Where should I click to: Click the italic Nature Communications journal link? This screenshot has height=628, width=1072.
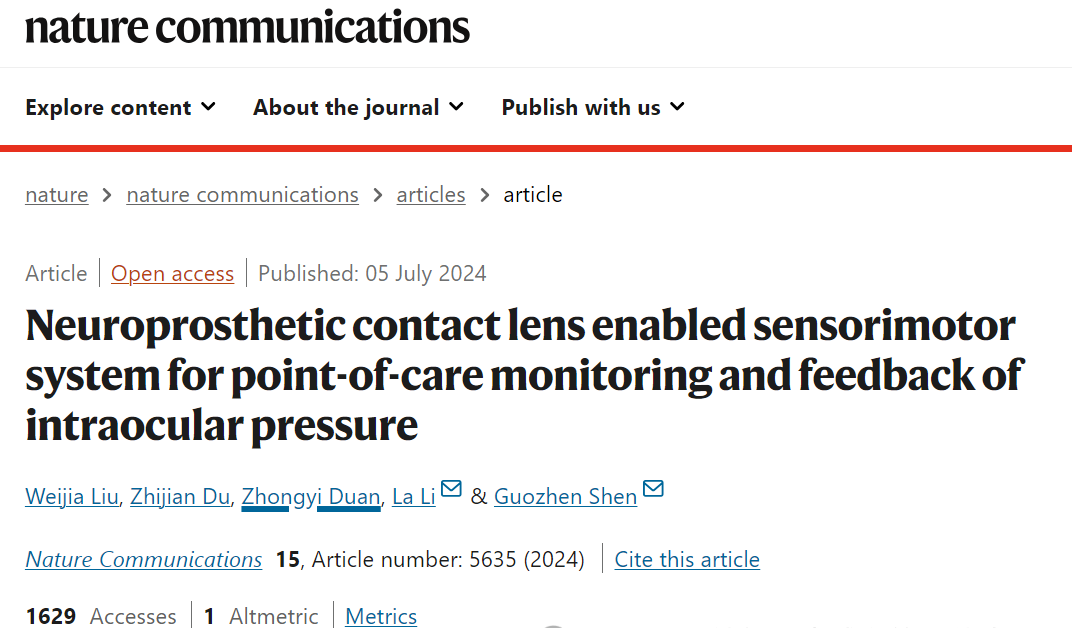pyautogui.click(x=144, y=559)
